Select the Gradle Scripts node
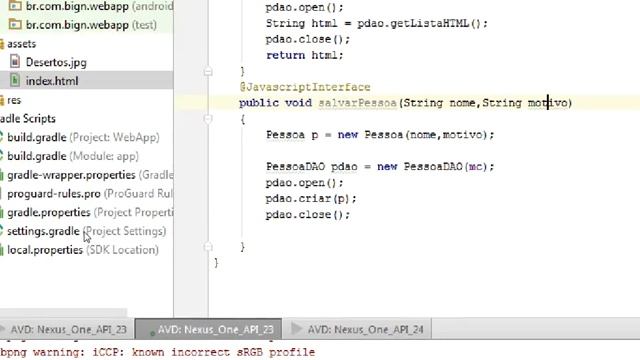 [28, 119]
